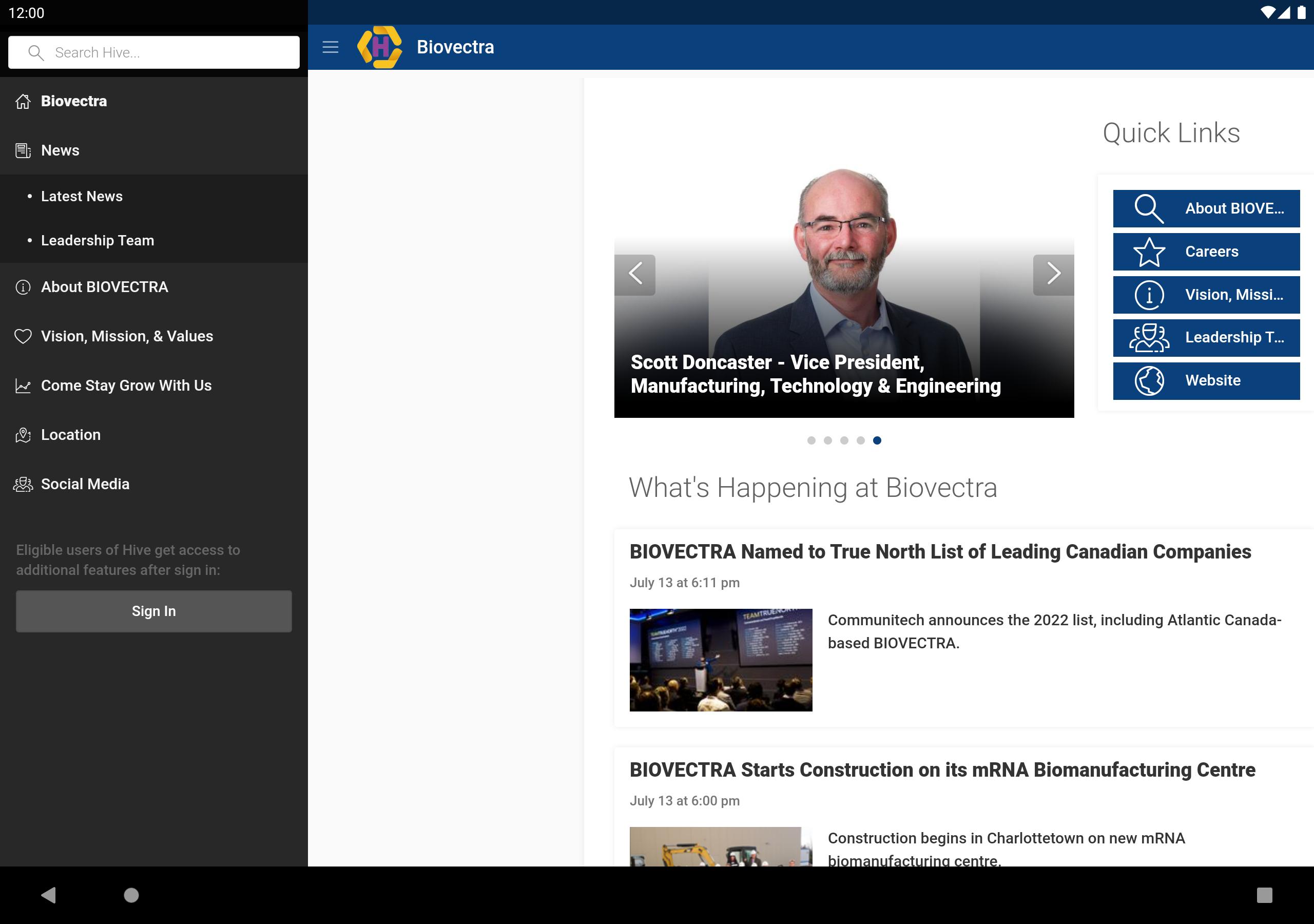Click 'July 13 at 6:00 pm' timestamp

685,801
